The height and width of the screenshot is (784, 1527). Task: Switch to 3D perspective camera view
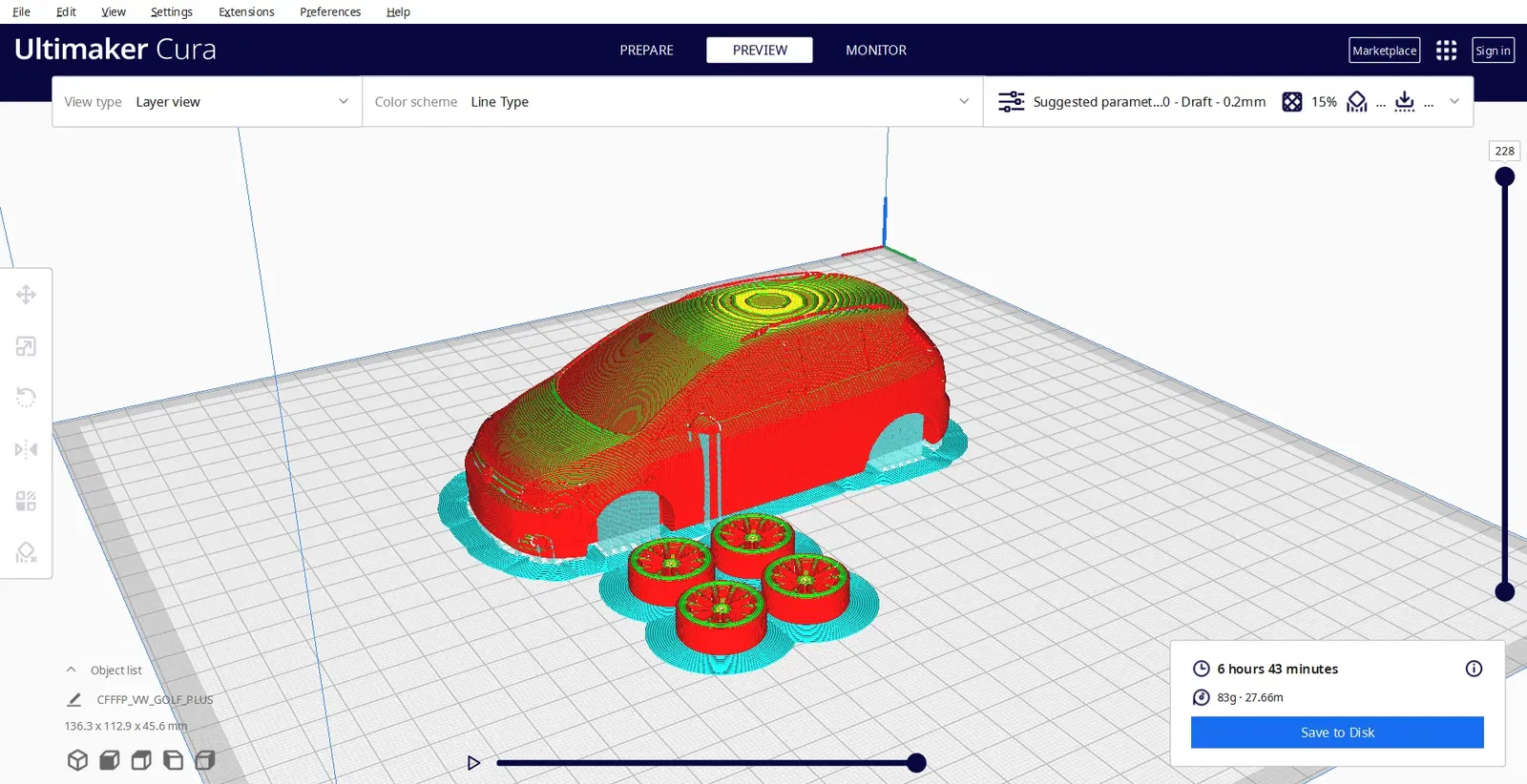(x=77, y=760)
